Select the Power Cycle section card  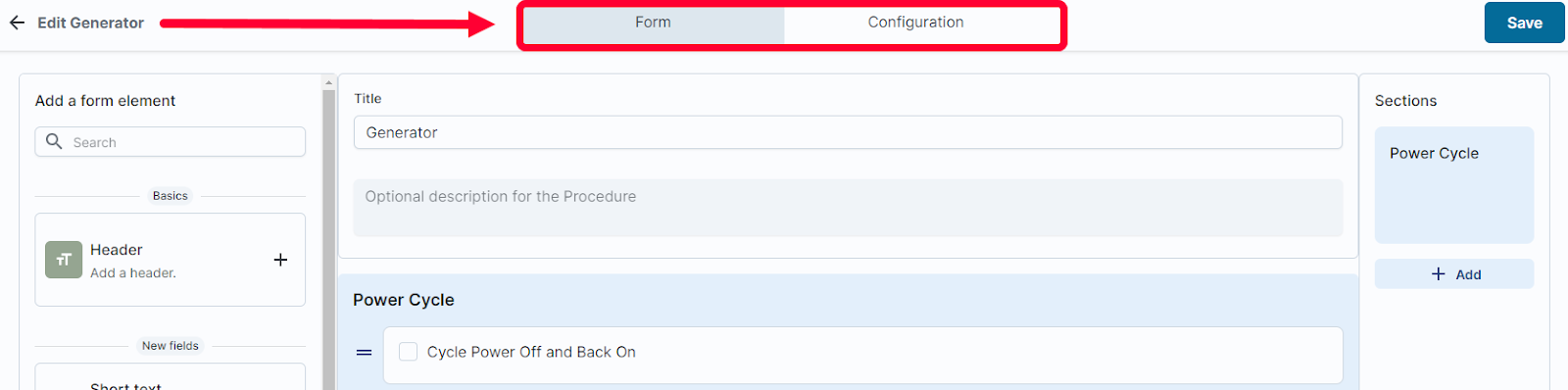pos(1454,185)
